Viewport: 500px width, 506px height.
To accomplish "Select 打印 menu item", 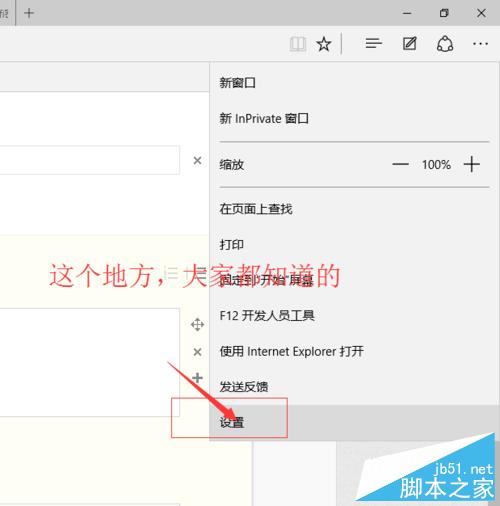I will click(x=354, y=245).
